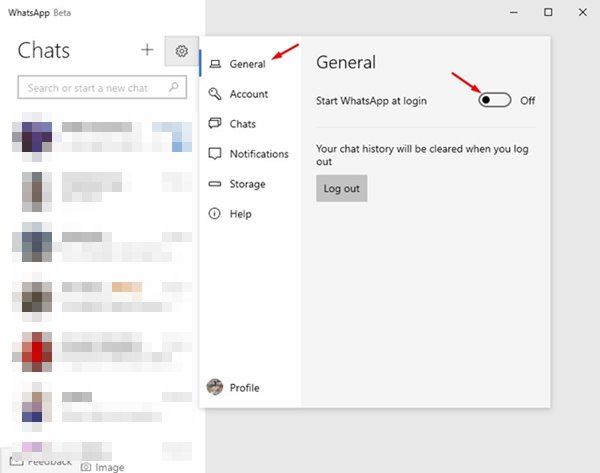Click the search magnifier icon

click(x=175, y=88)
